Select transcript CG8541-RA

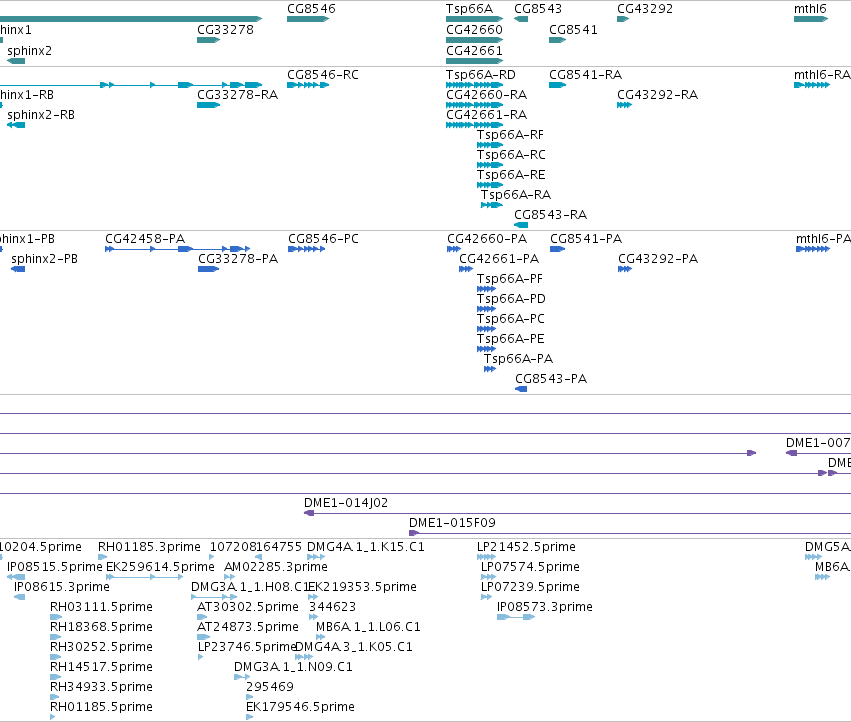point(557,85)
